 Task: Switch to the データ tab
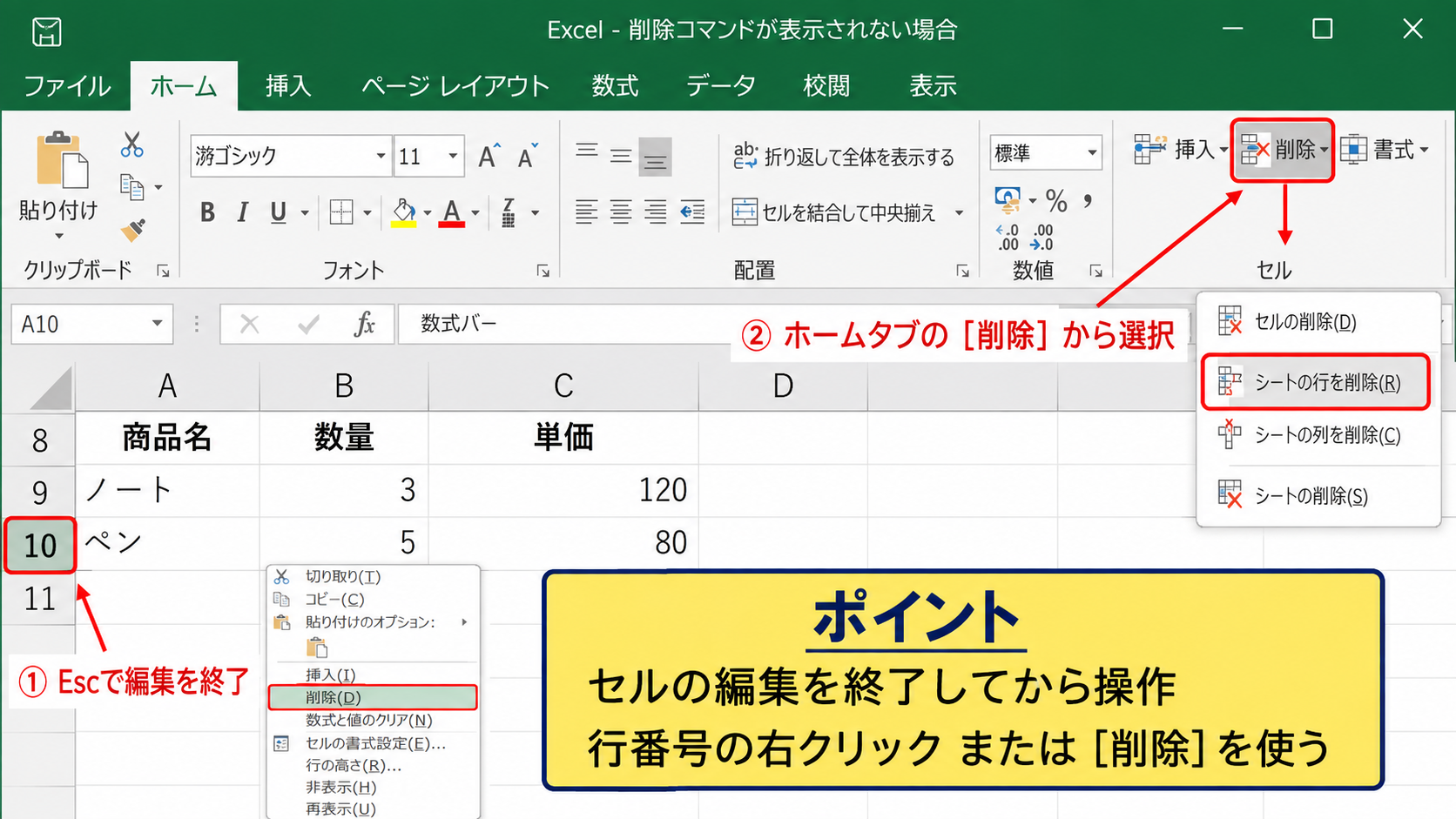(720, 86)
